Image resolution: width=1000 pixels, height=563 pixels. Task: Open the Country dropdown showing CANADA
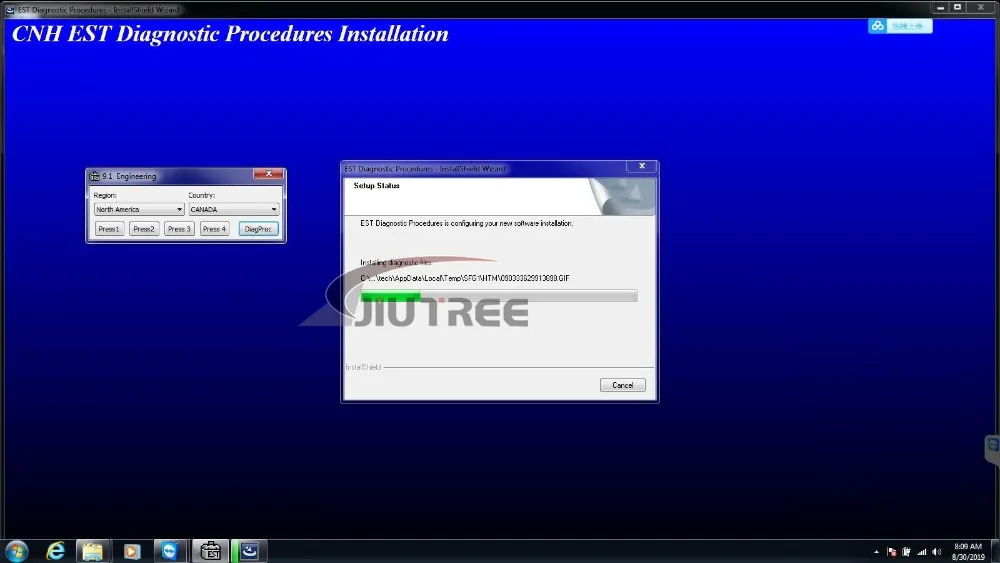pyautogui.click(x=233, y=209)
